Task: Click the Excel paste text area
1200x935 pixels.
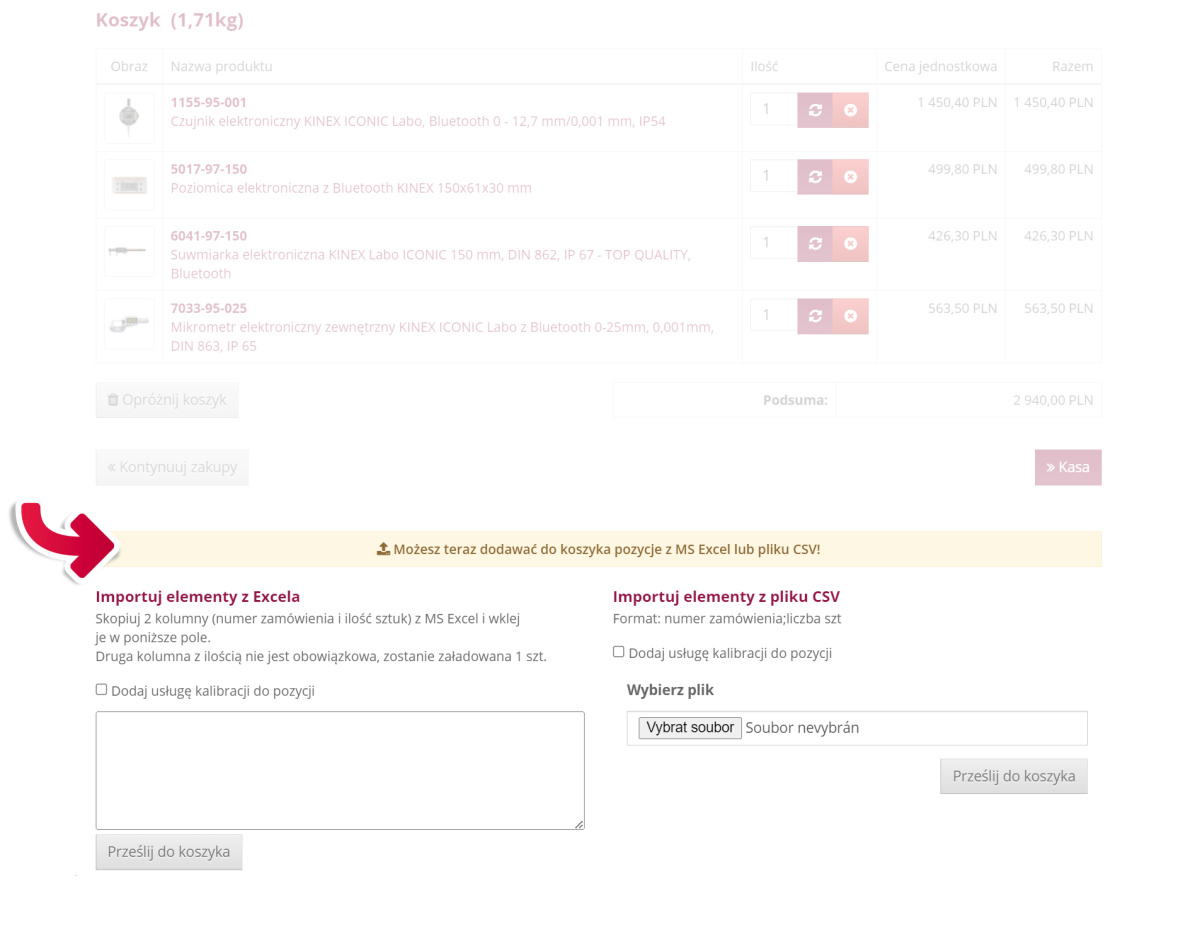Action: click(340, 770)
